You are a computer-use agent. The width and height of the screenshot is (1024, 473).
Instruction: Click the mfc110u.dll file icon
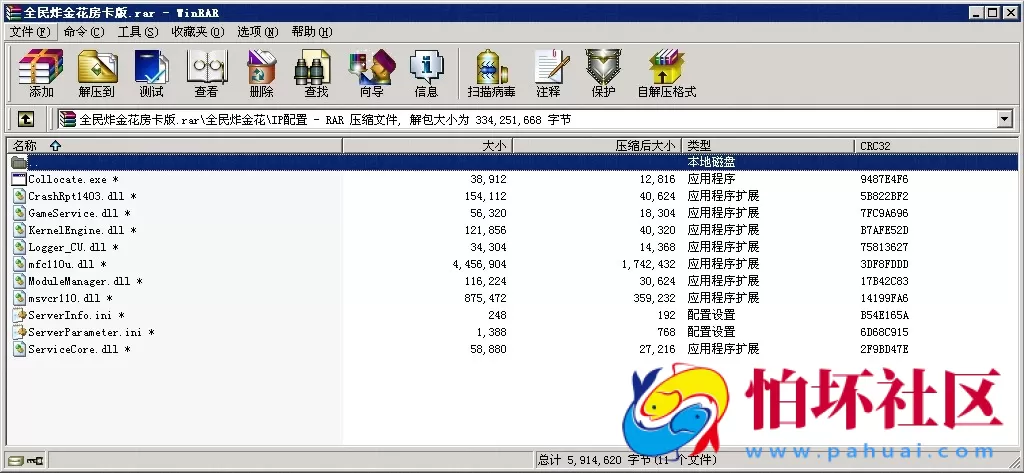tap(19, 264)
